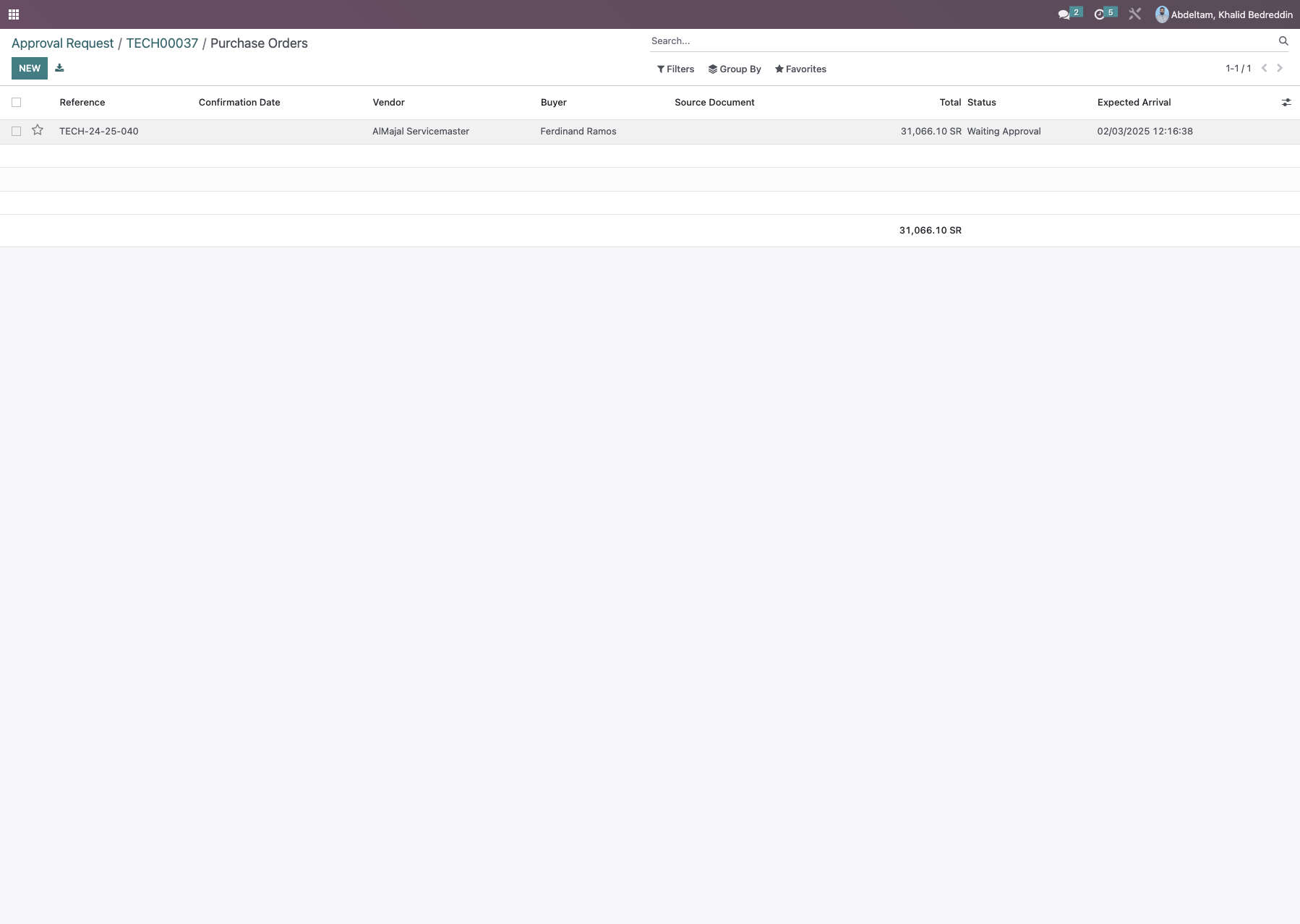Sort by Expected Arrival column

click(x=1134, y=103)
